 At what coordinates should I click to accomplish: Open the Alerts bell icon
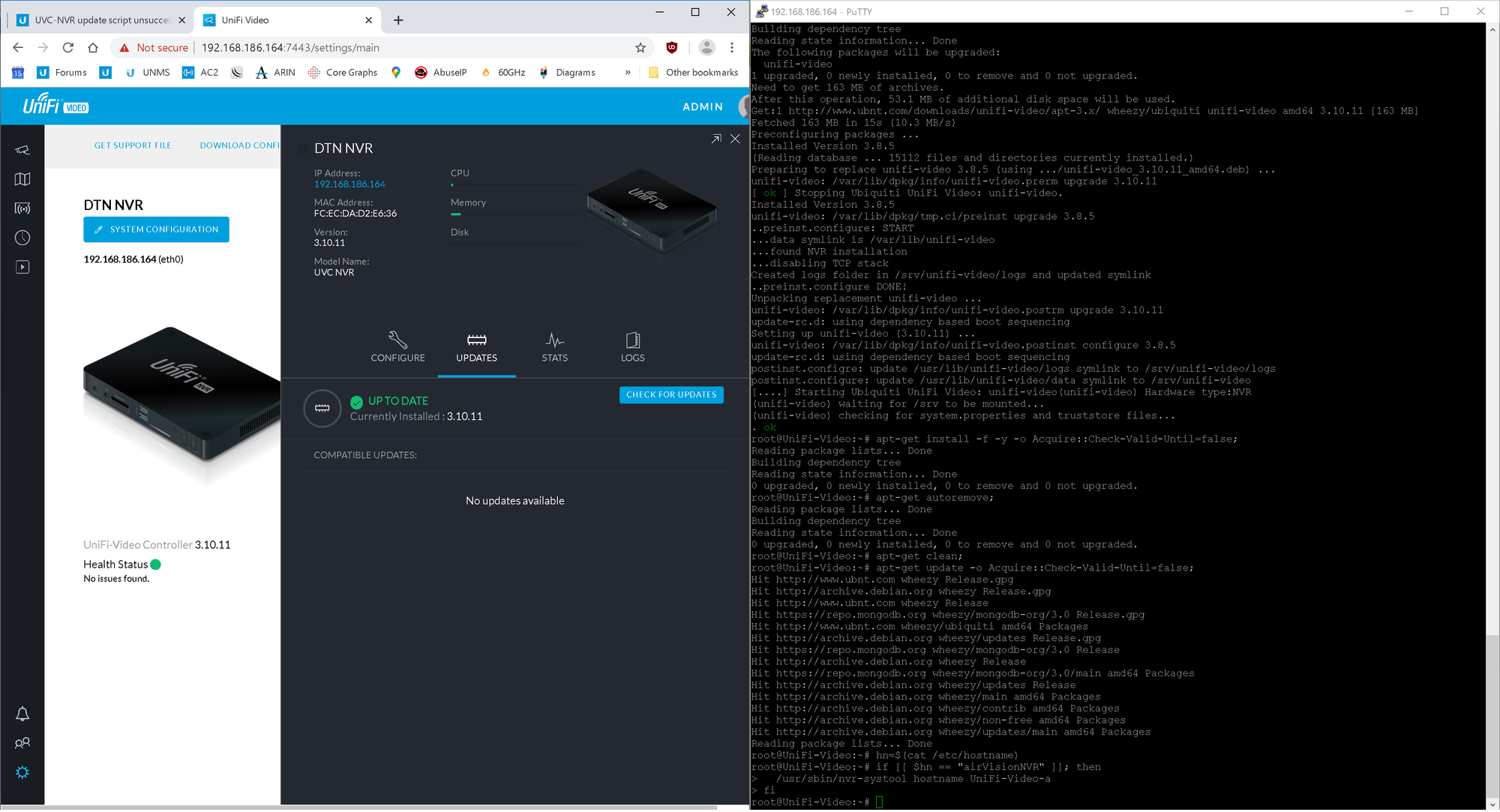click(x=22, y=714)
